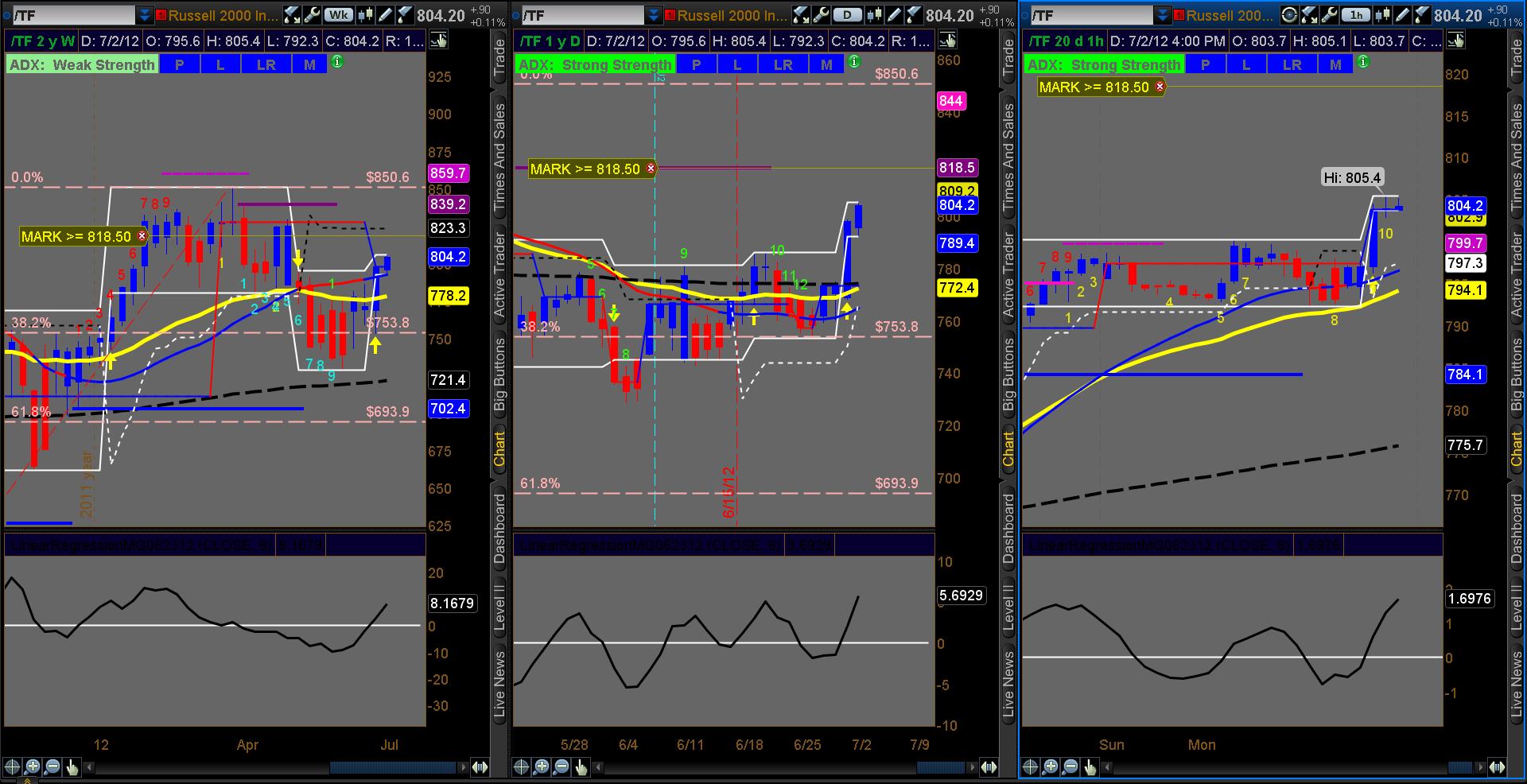Select the pan hand tool under the weekly chart

72,767
